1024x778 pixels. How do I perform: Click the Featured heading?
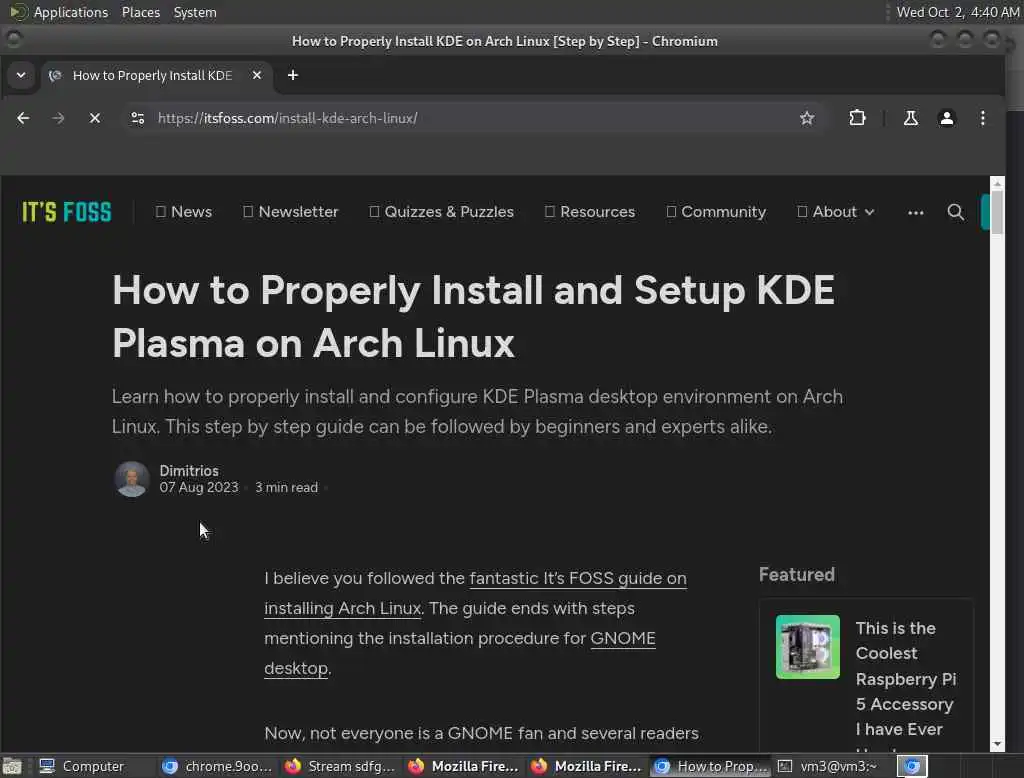797,575
